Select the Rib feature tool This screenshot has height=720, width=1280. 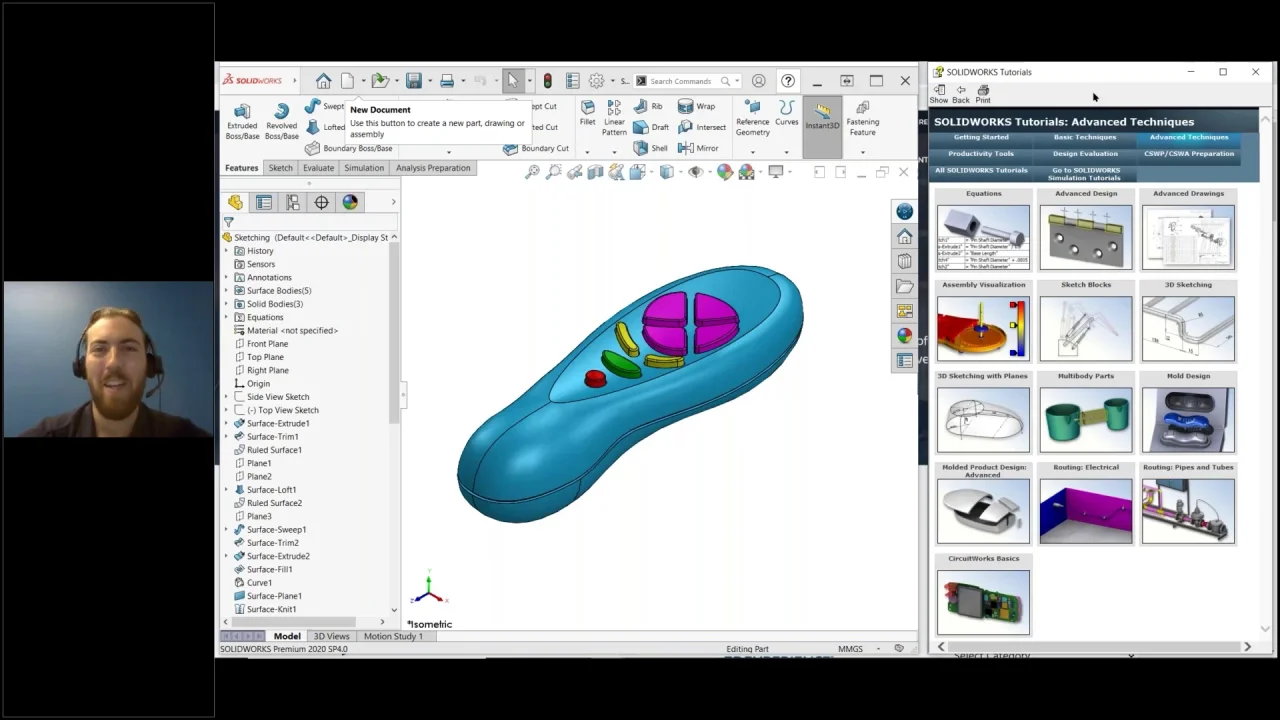(648, 106)
